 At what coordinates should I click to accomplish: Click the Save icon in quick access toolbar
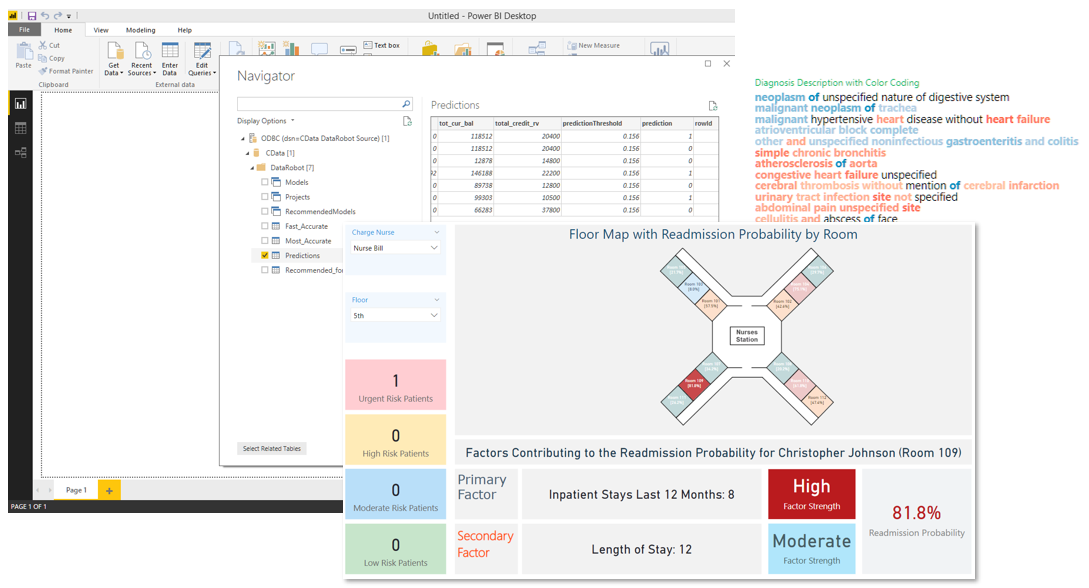click(x=32, y=15)
